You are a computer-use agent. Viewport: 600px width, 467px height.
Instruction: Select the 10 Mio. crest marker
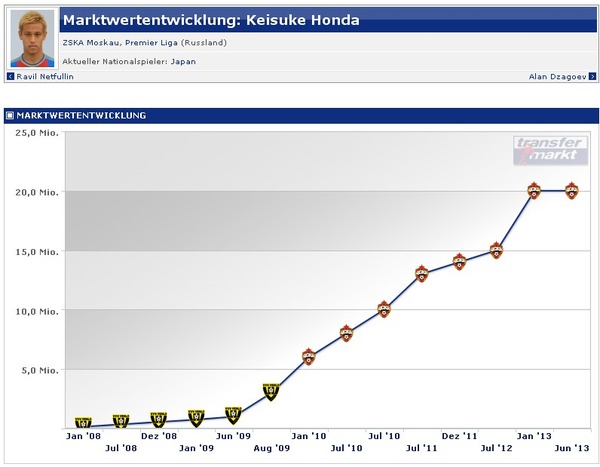pyautogui.click(x=384, y=309)
